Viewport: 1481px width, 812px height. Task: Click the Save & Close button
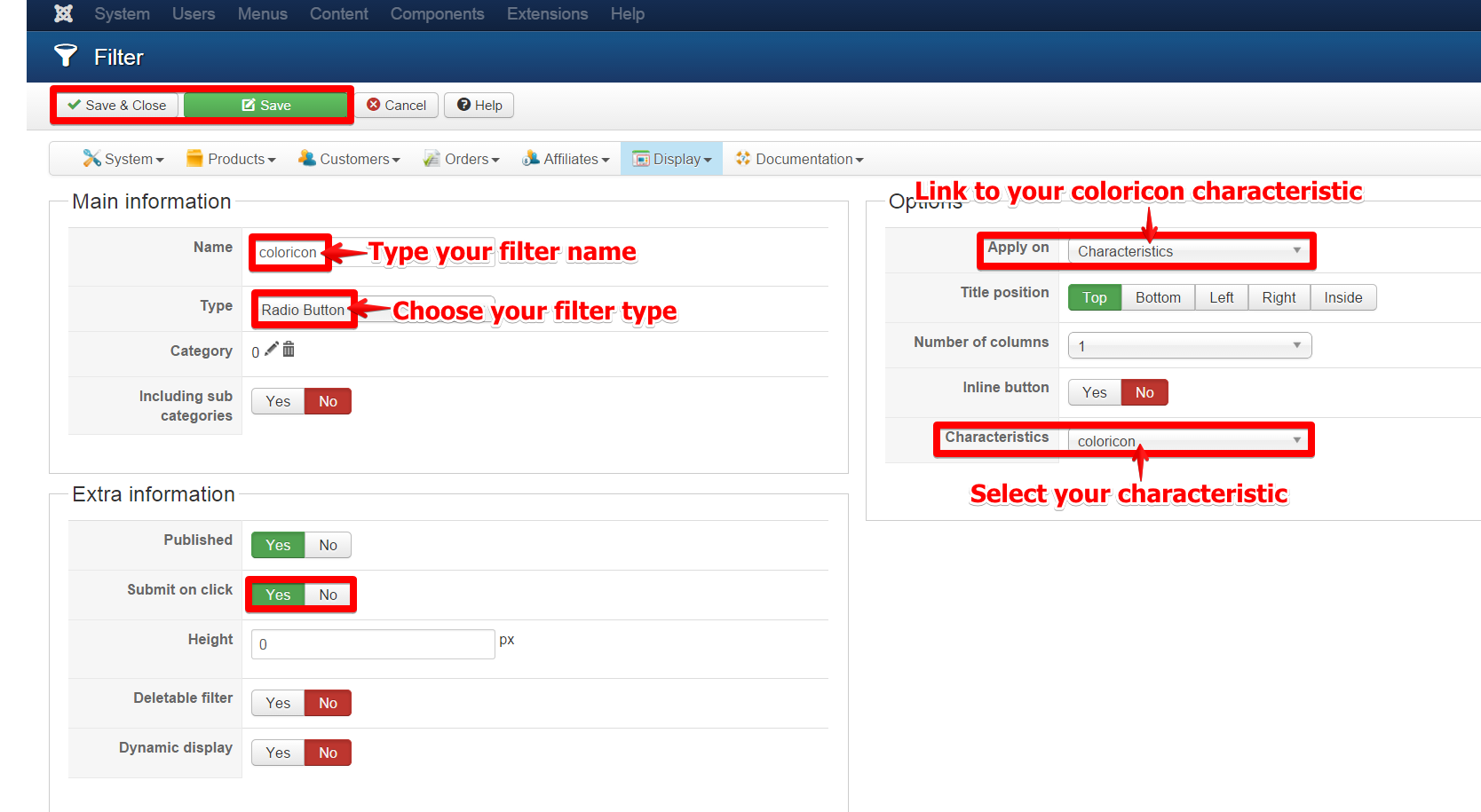117,105
